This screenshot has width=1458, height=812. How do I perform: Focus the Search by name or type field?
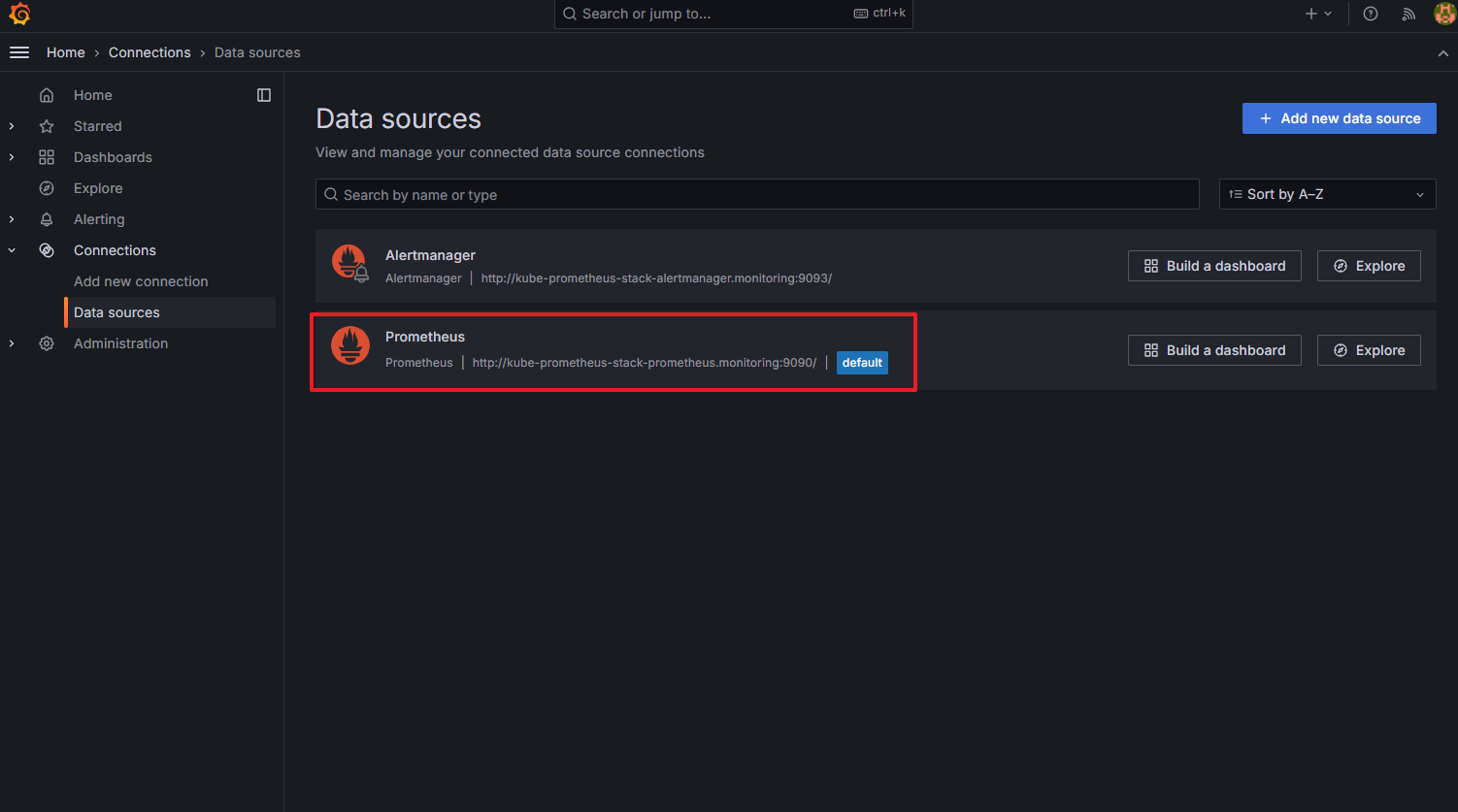757,195
